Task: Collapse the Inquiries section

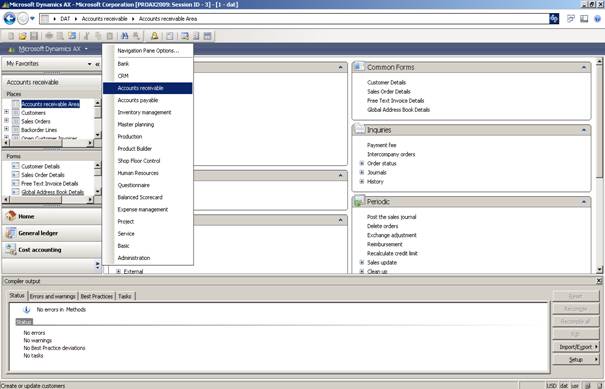Action: pyautogui.click(x=583, y=130)
